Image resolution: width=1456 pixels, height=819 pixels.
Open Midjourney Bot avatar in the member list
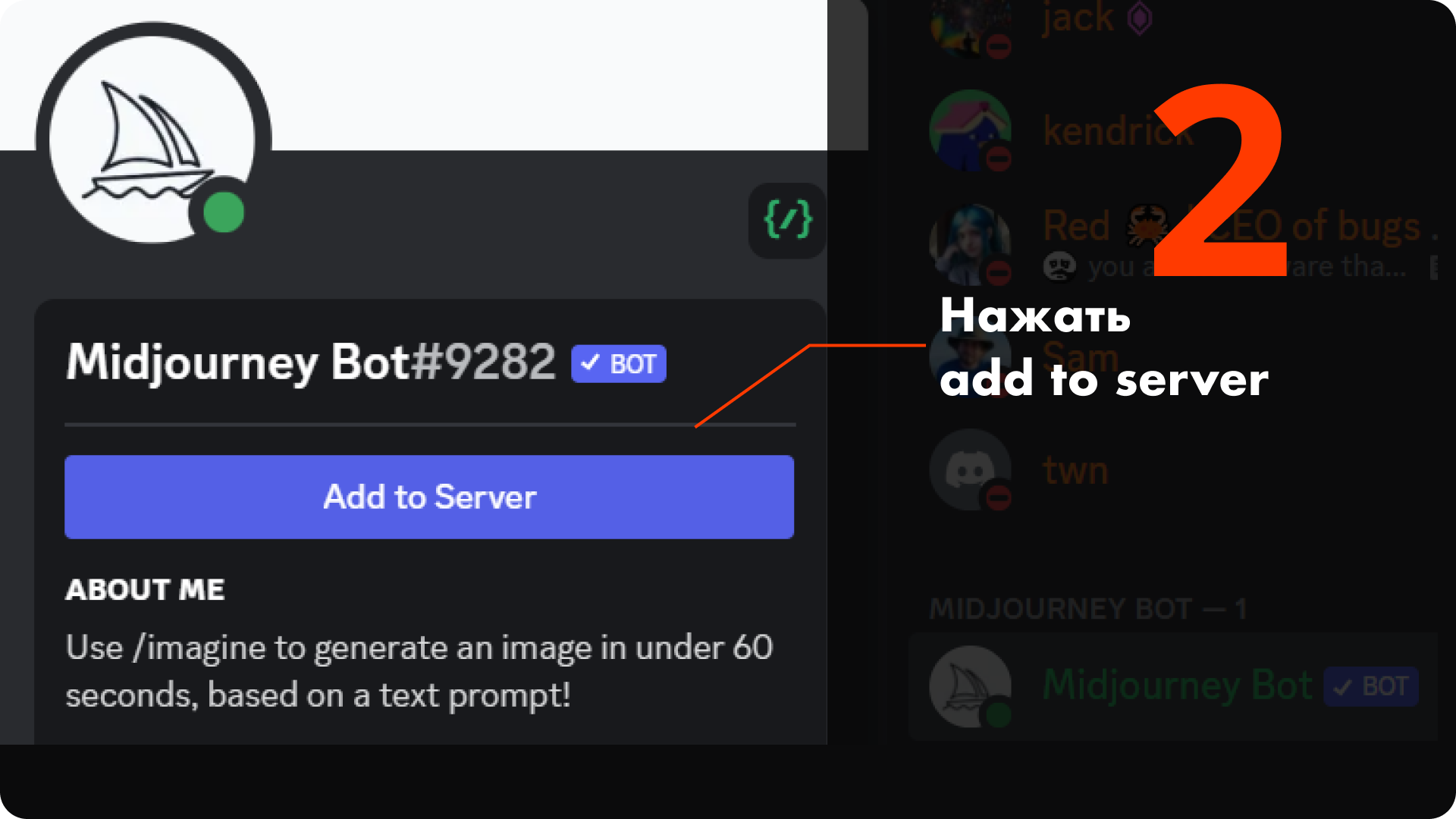click(970, 686)
